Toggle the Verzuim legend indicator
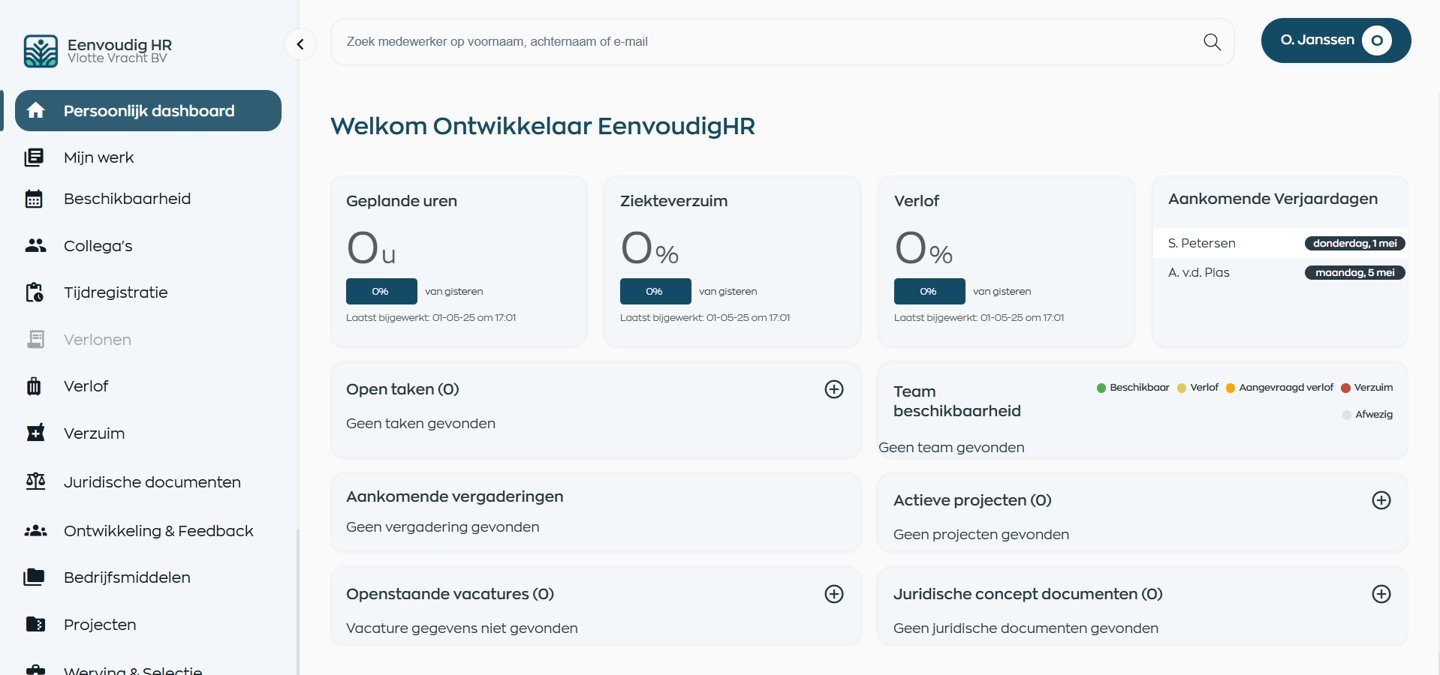The image size is (1440, 675). click(x=1349, y=387)
